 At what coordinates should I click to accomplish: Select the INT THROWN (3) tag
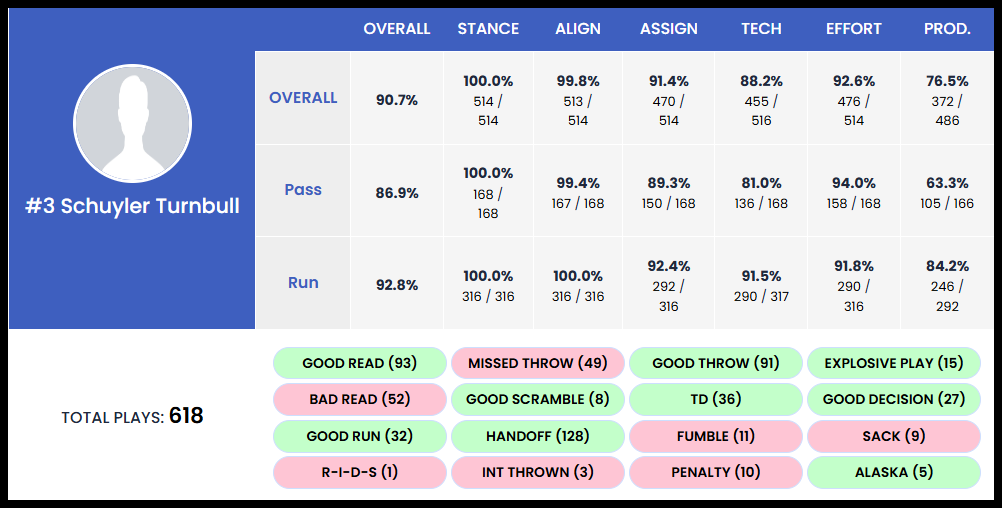pos(538,472)
